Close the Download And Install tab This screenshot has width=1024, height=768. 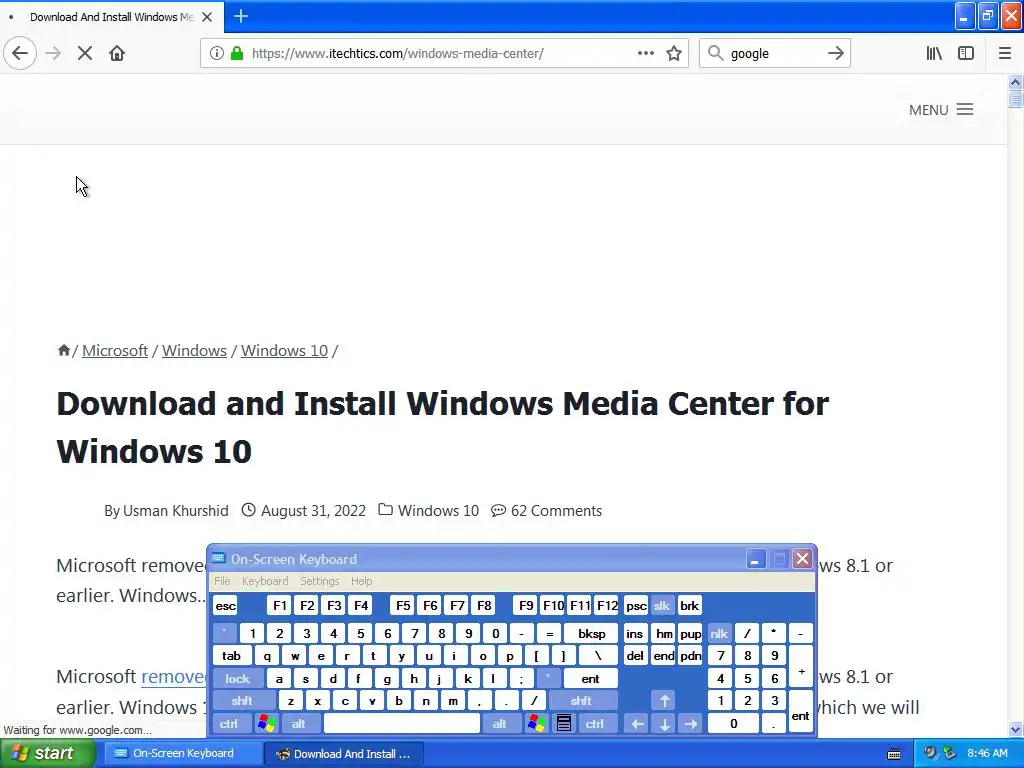pyautogui.click(x=207, y=17)
